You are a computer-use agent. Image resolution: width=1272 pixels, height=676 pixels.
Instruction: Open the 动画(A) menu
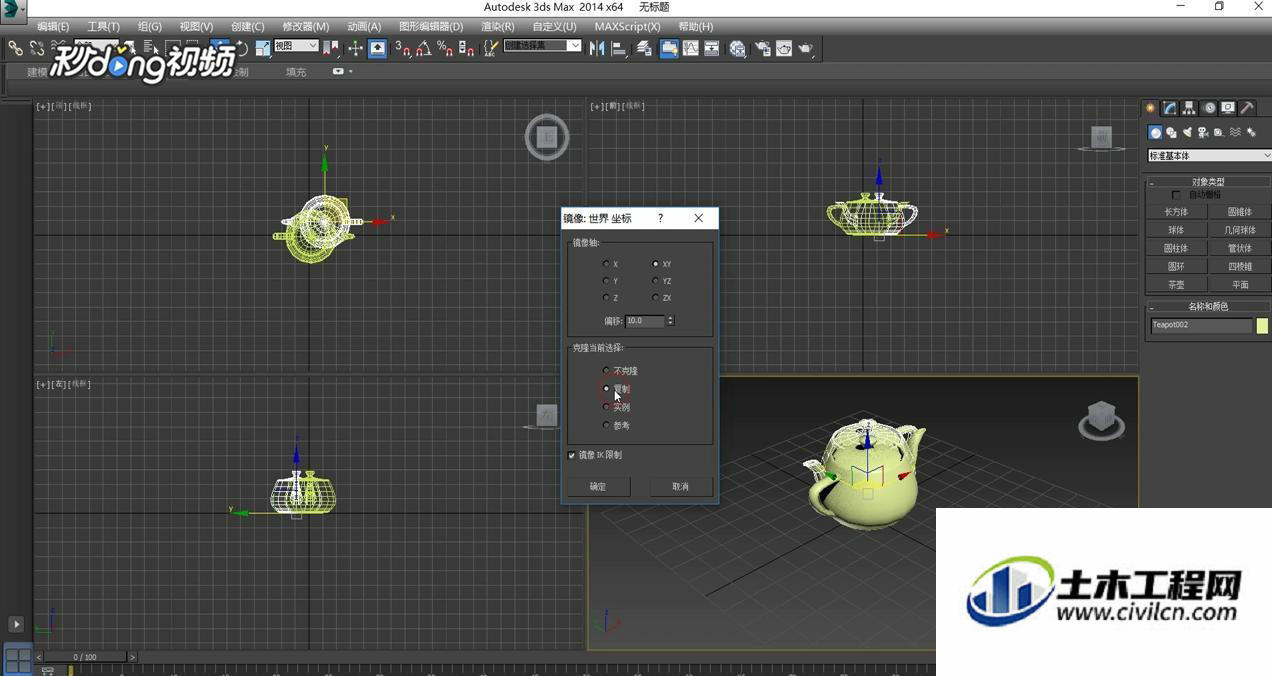[x=364, y=26]
